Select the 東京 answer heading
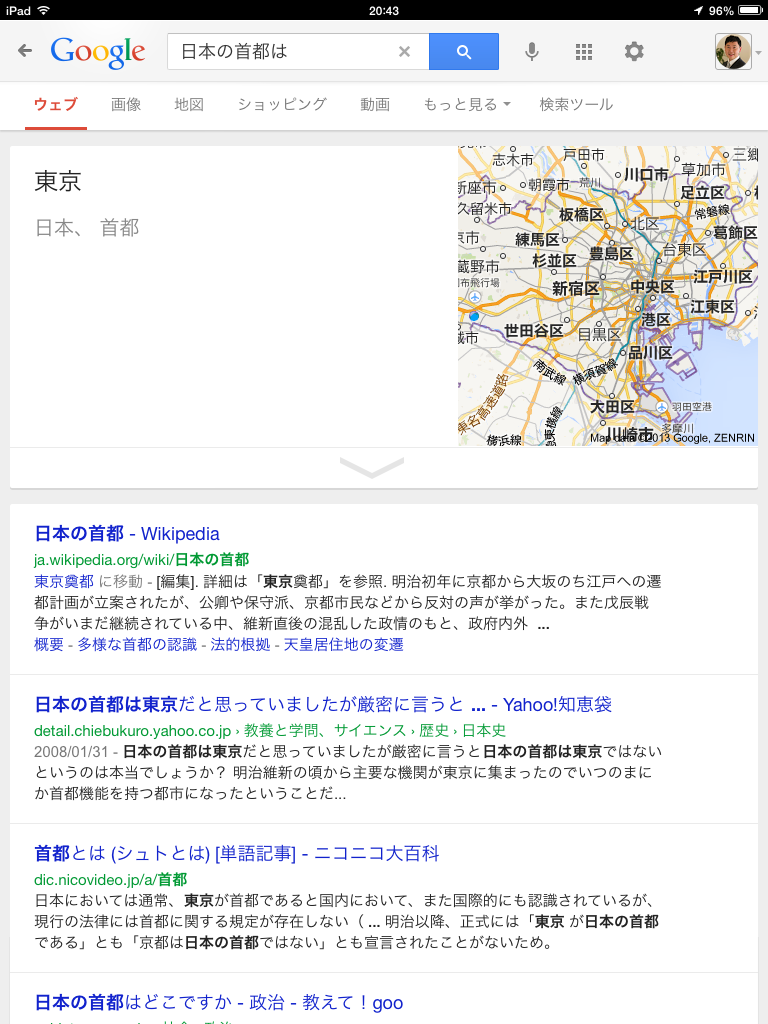The image size is (768, 1024). [58, 181]
